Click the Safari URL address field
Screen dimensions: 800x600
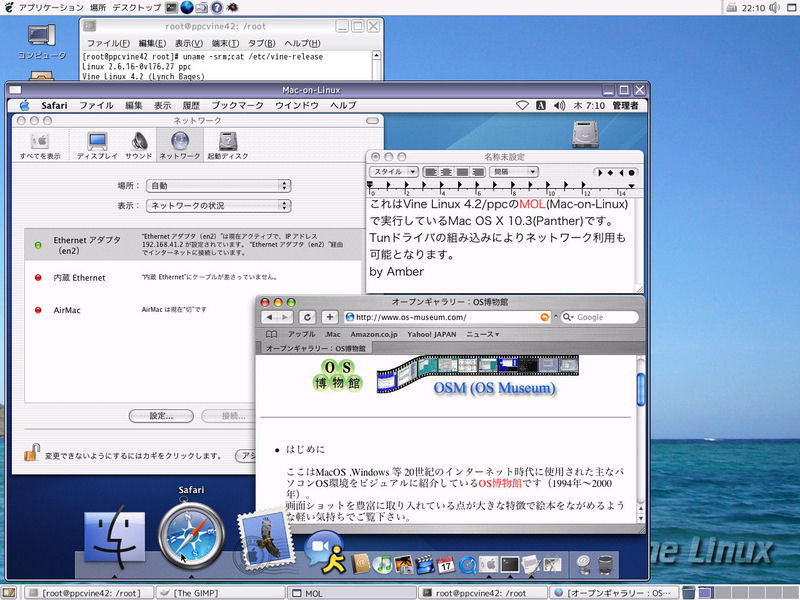(x=446, y=317)
